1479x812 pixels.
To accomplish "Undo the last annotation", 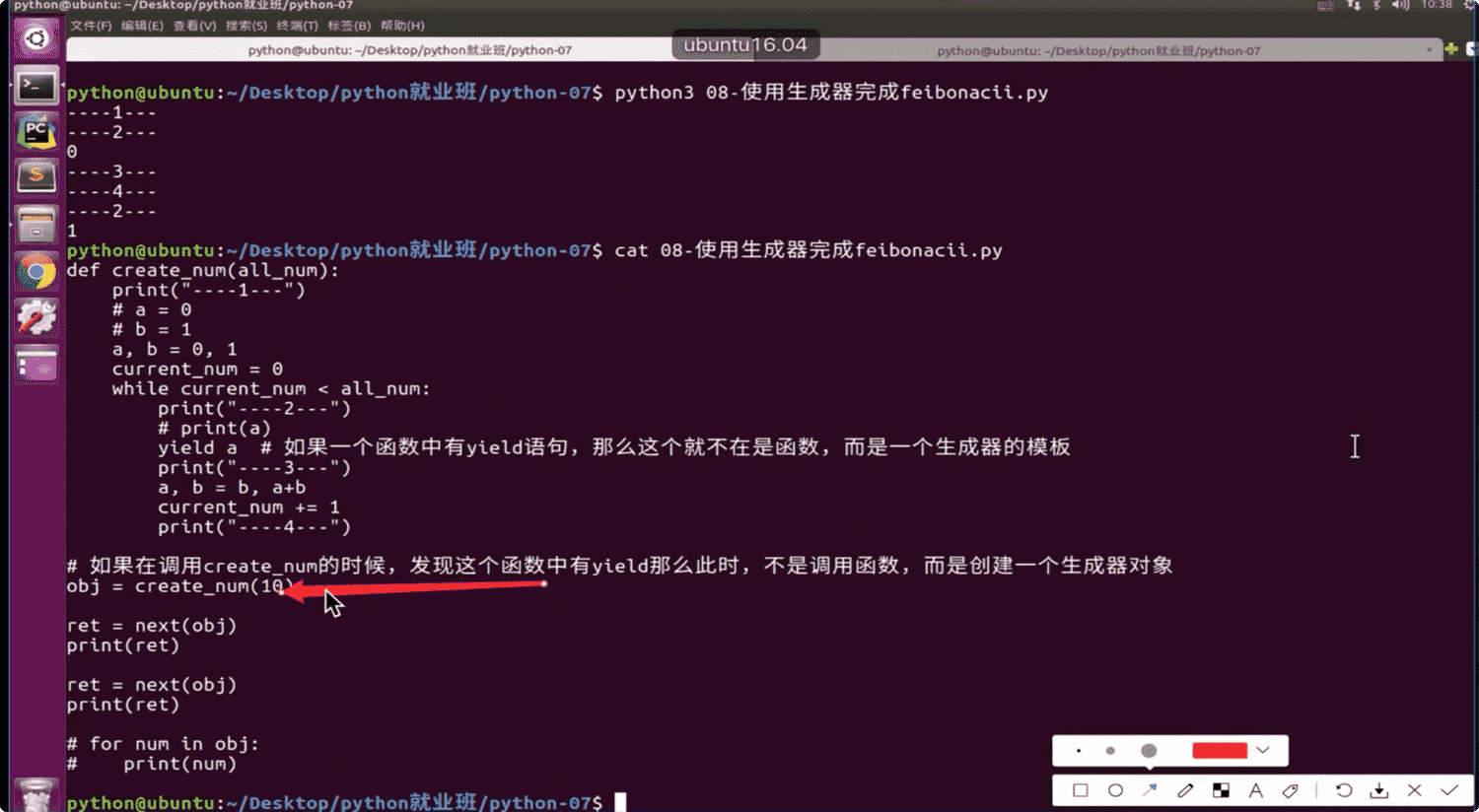I will (1344, 790).
